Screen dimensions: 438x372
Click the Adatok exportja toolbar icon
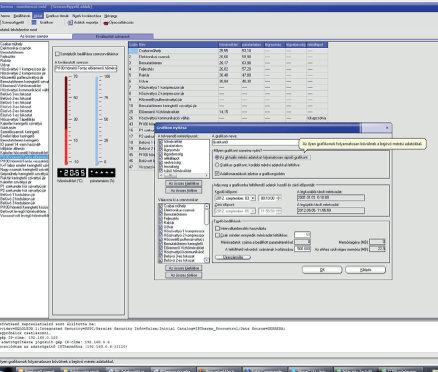tap(70, 23)
